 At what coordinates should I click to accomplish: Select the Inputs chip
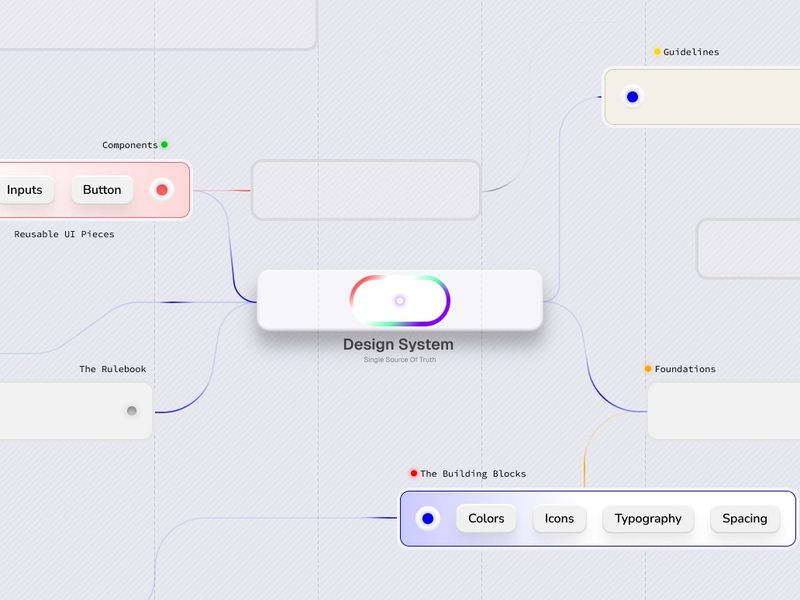24,189
